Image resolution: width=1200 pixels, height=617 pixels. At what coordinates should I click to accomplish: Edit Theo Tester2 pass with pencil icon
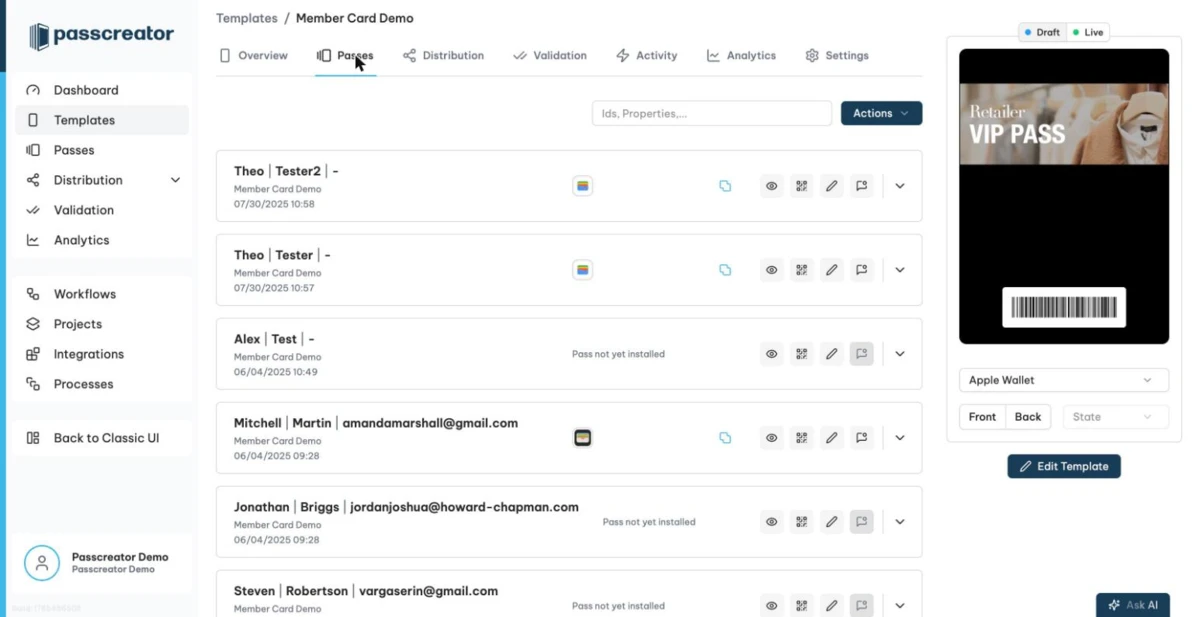831,186
